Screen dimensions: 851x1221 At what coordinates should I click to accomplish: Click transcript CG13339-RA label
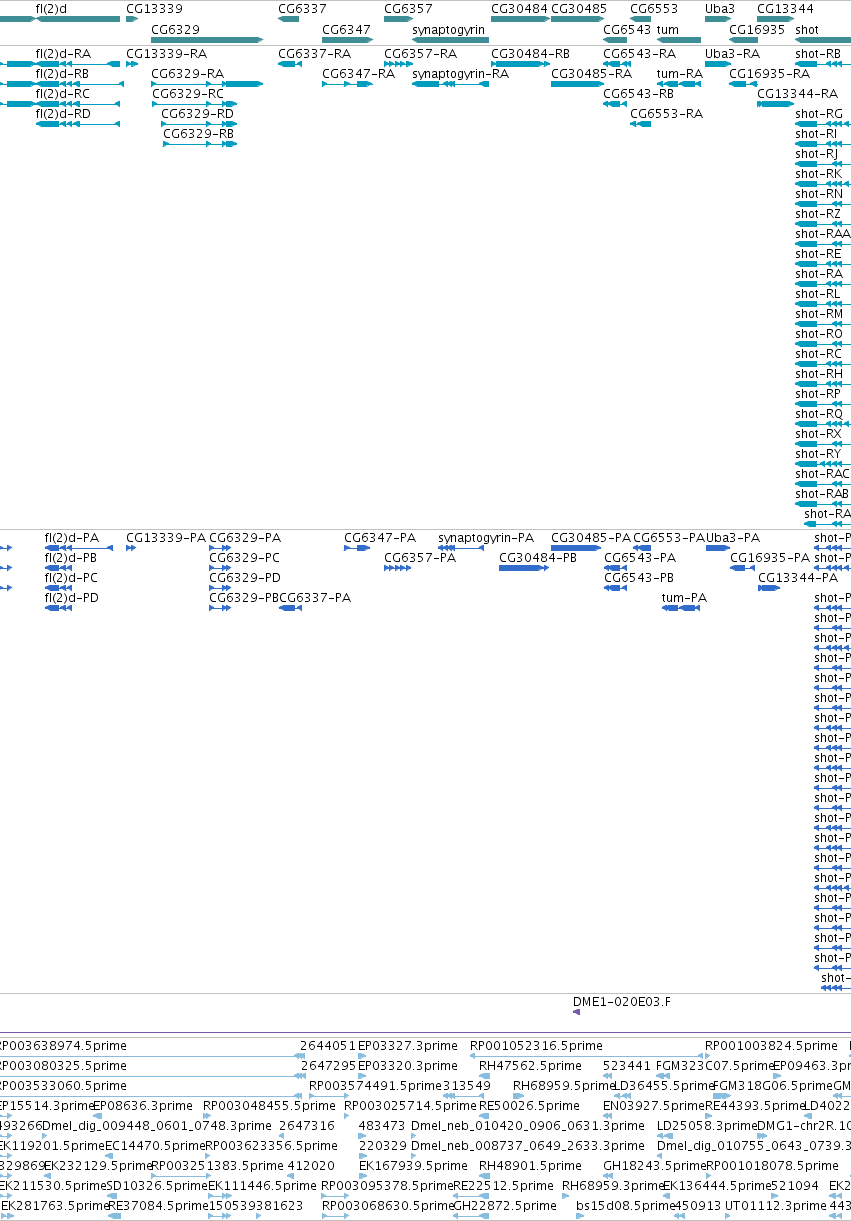coord(167,54)
